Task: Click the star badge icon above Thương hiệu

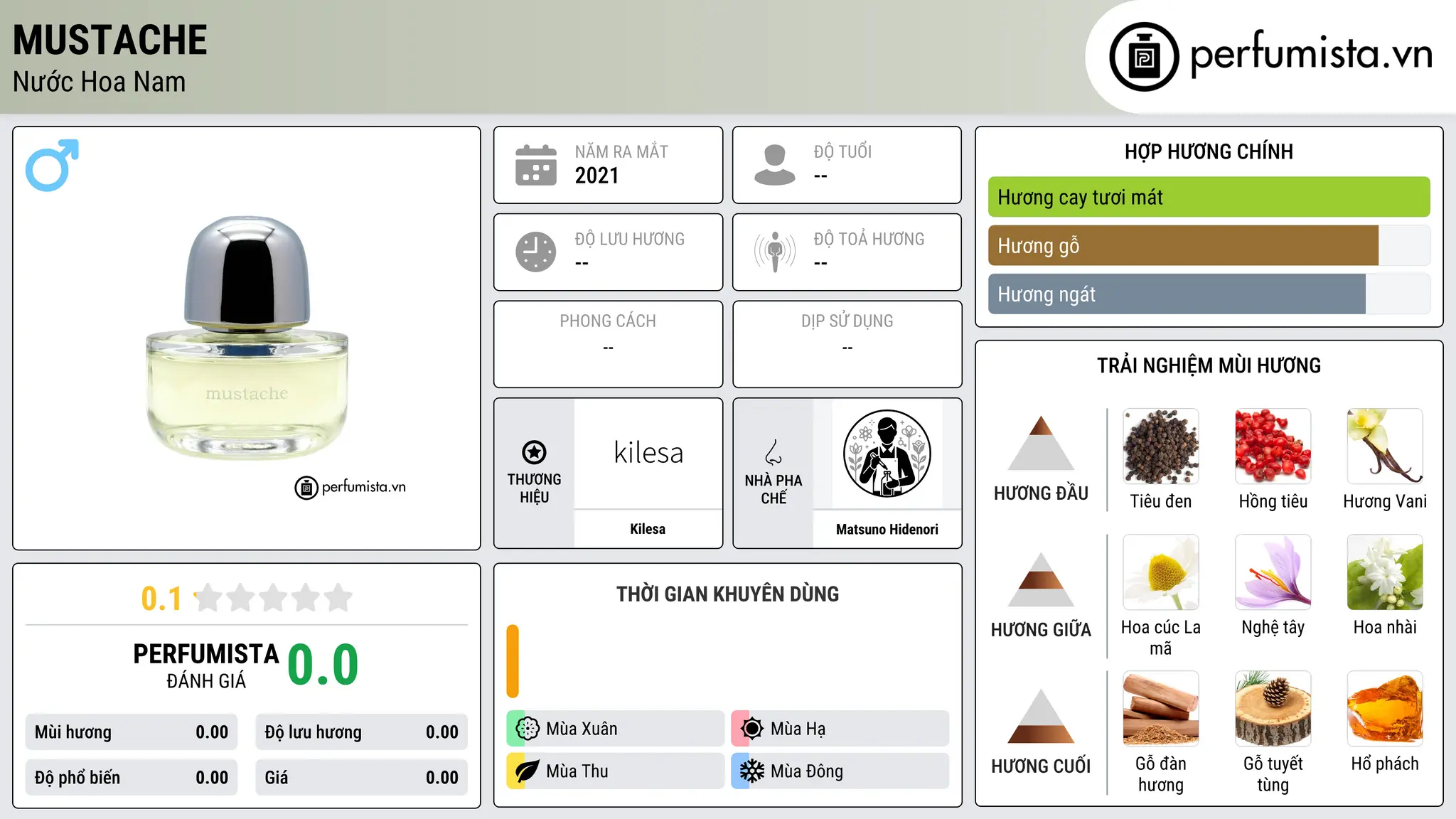Action: [x=534, y=452]
